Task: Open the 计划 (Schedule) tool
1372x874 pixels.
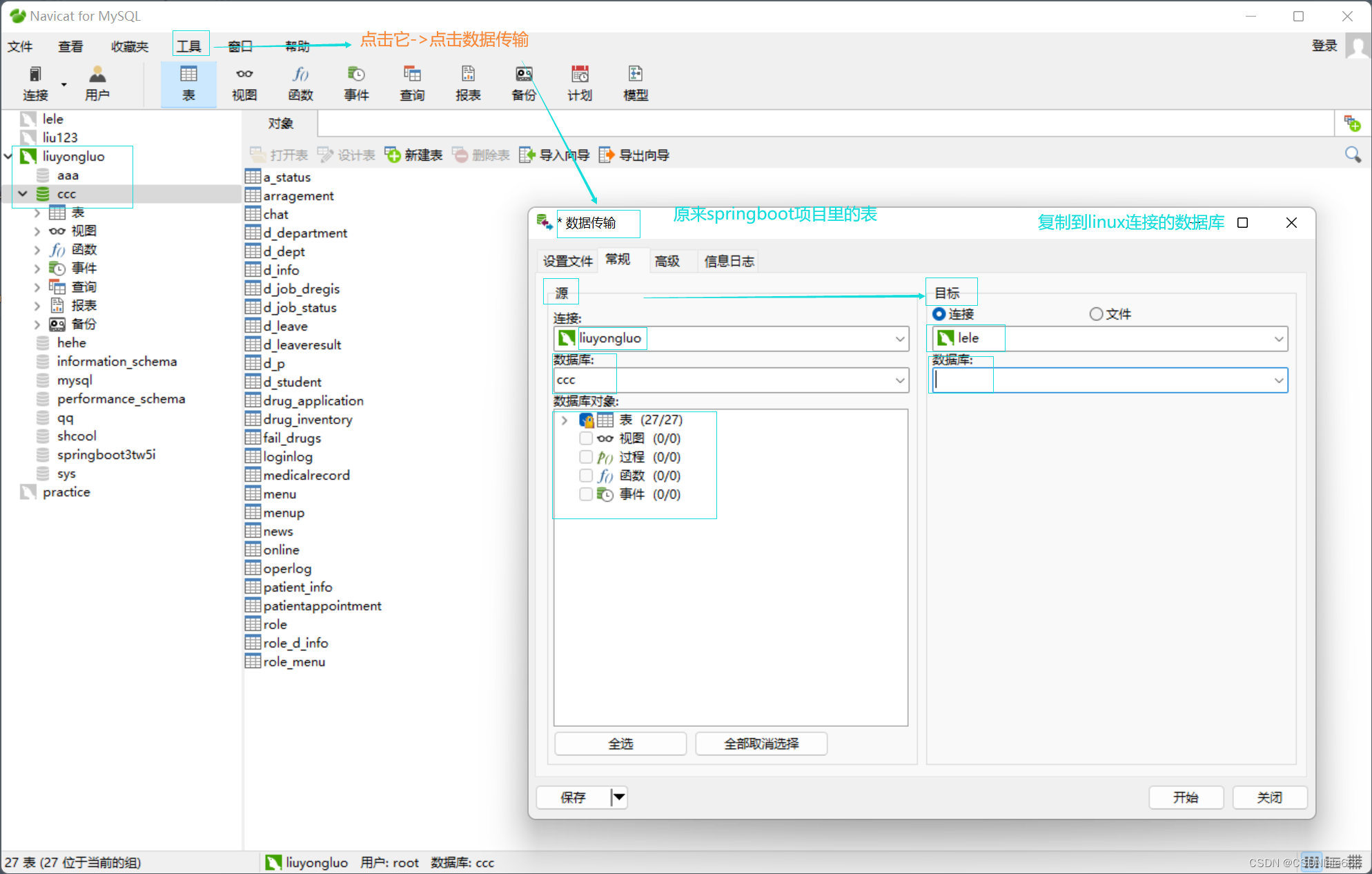Action: [579, 83]
